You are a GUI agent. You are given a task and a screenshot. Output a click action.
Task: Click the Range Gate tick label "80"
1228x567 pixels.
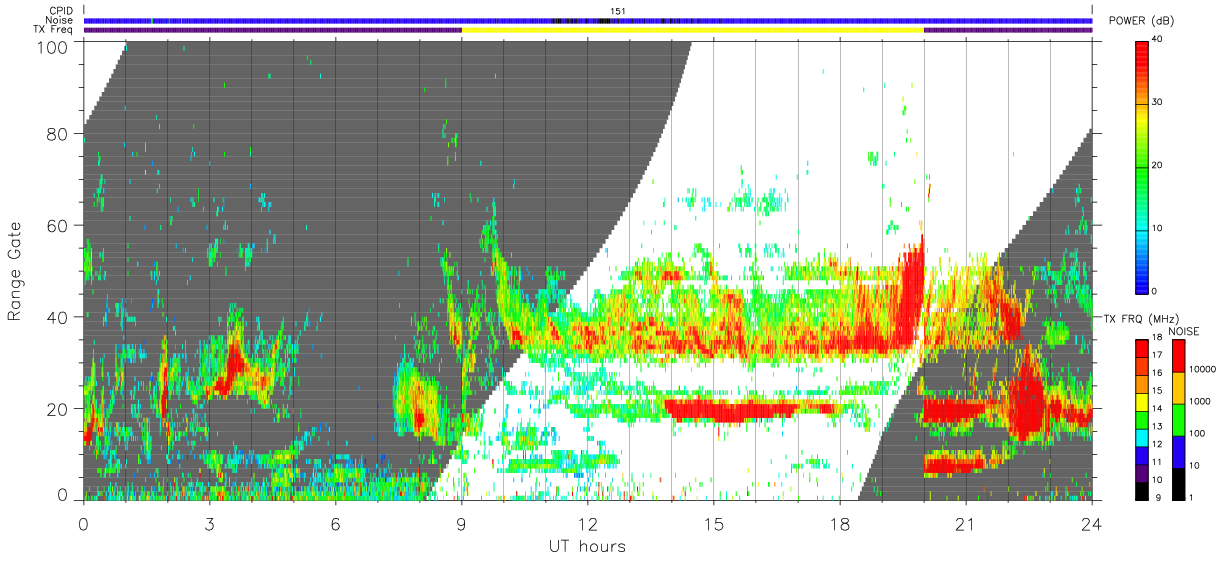pos(56,134)
